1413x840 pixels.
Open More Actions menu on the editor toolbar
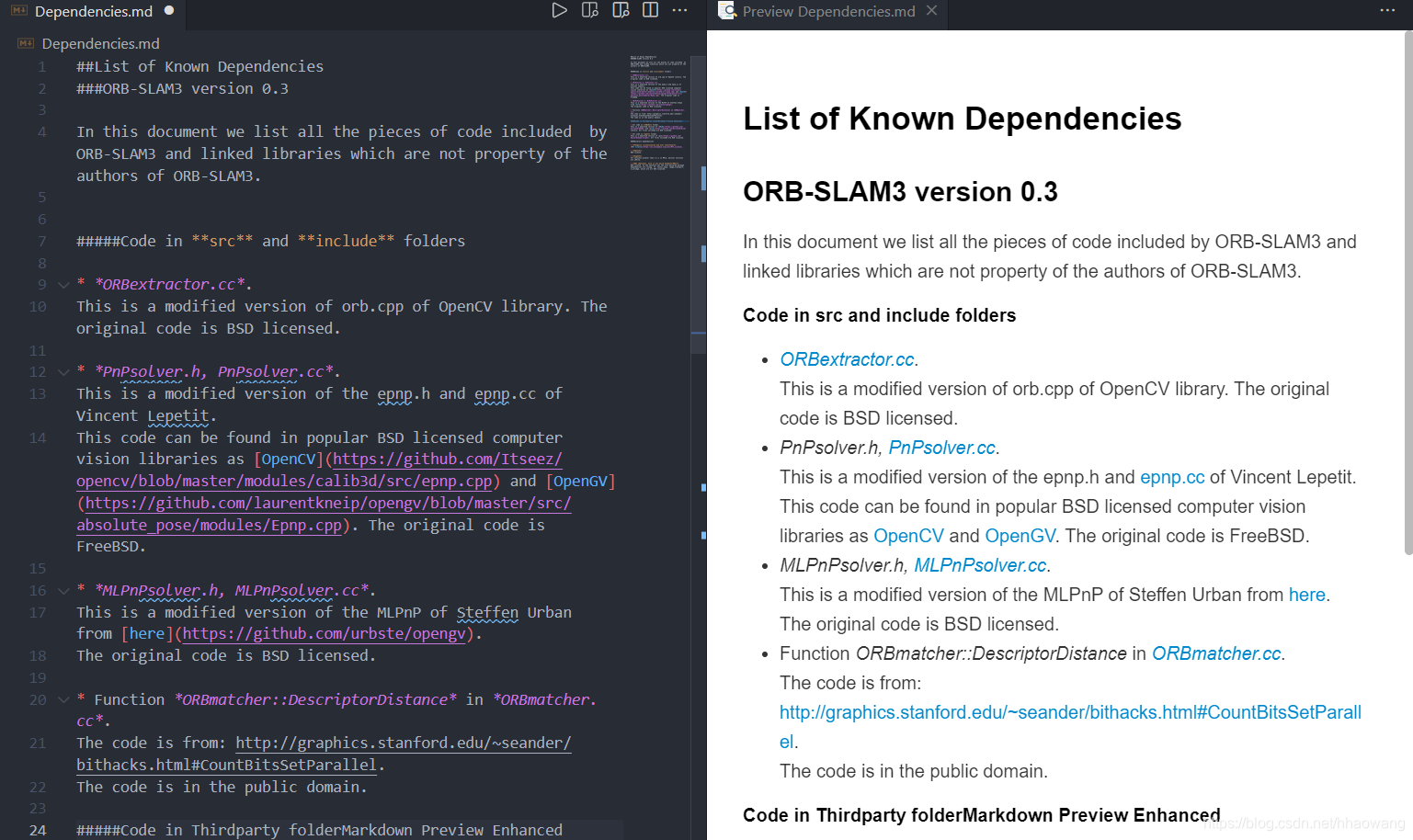680,10
